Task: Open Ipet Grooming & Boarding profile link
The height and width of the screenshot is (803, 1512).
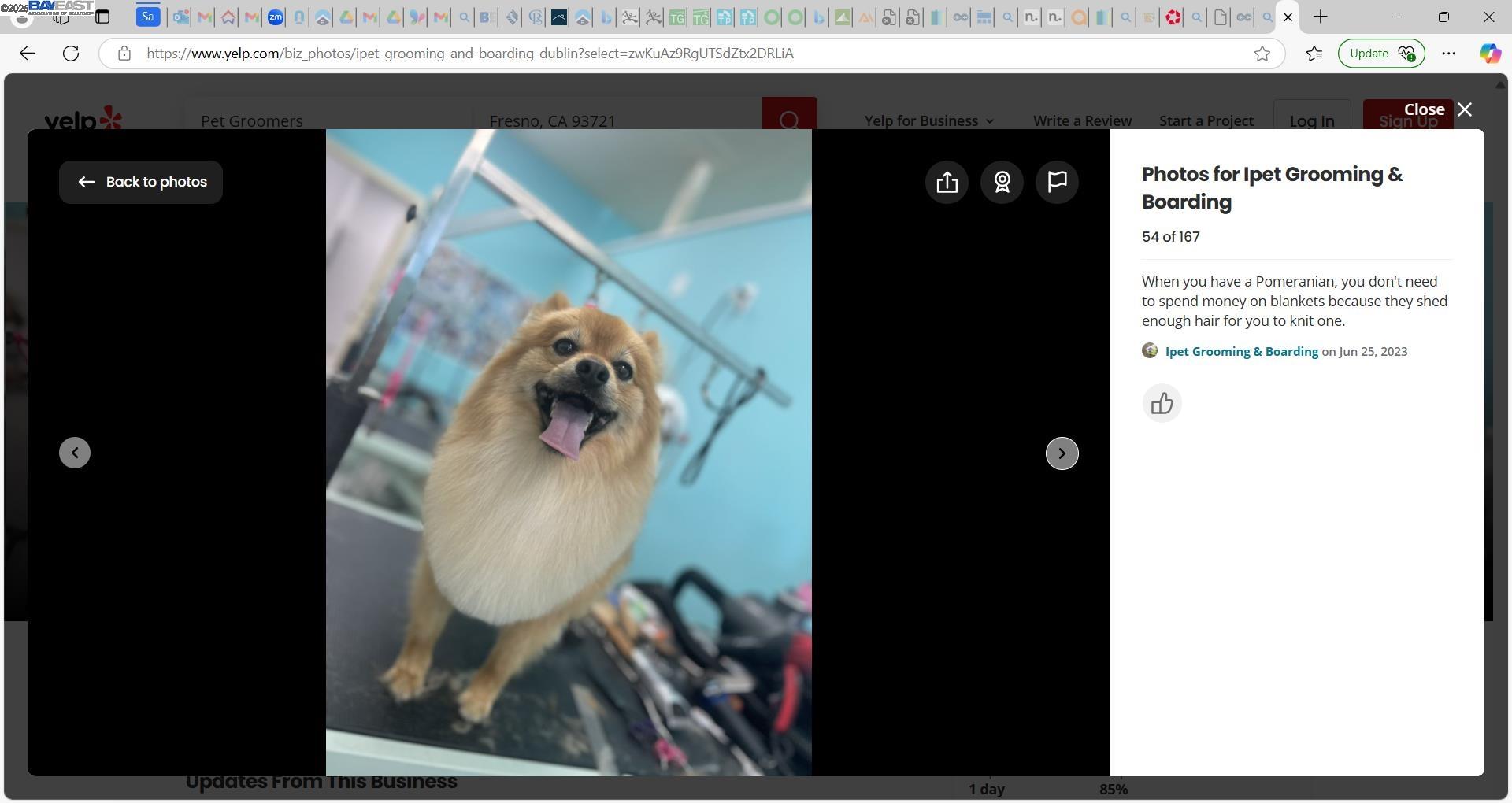Action: (x=1241, y=352)
